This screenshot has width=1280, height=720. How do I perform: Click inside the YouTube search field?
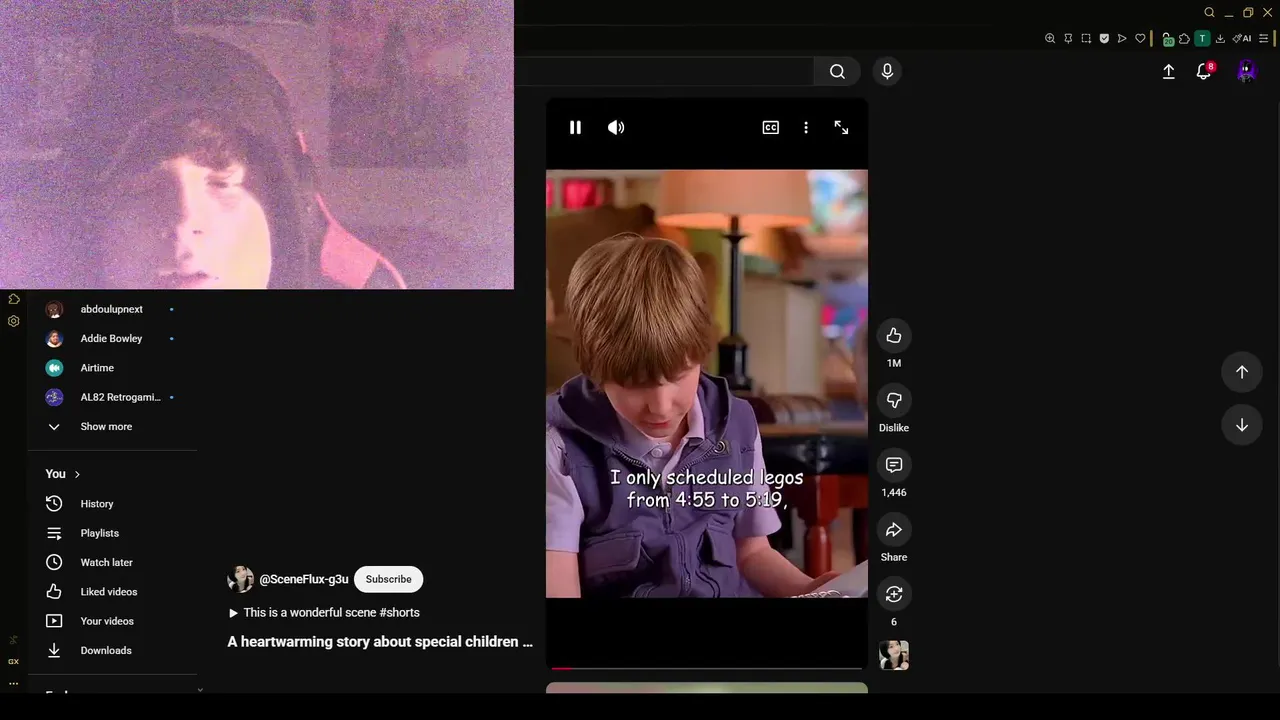click(664, 71)
